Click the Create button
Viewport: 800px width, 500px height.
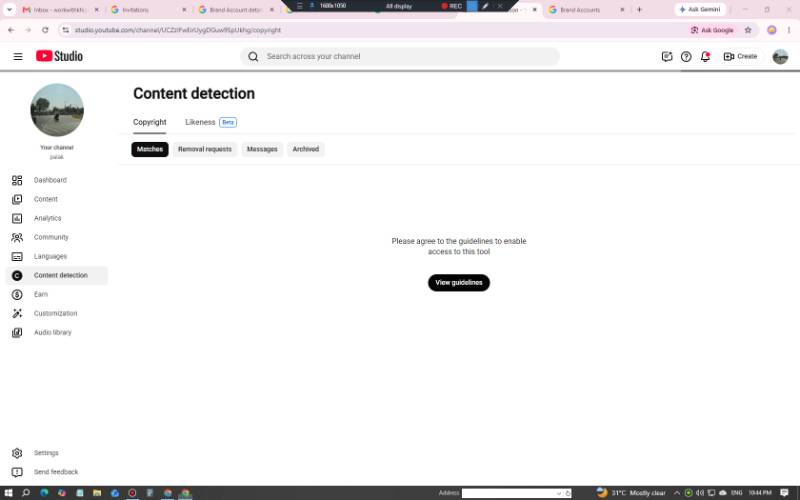click(x=740, y=57)
